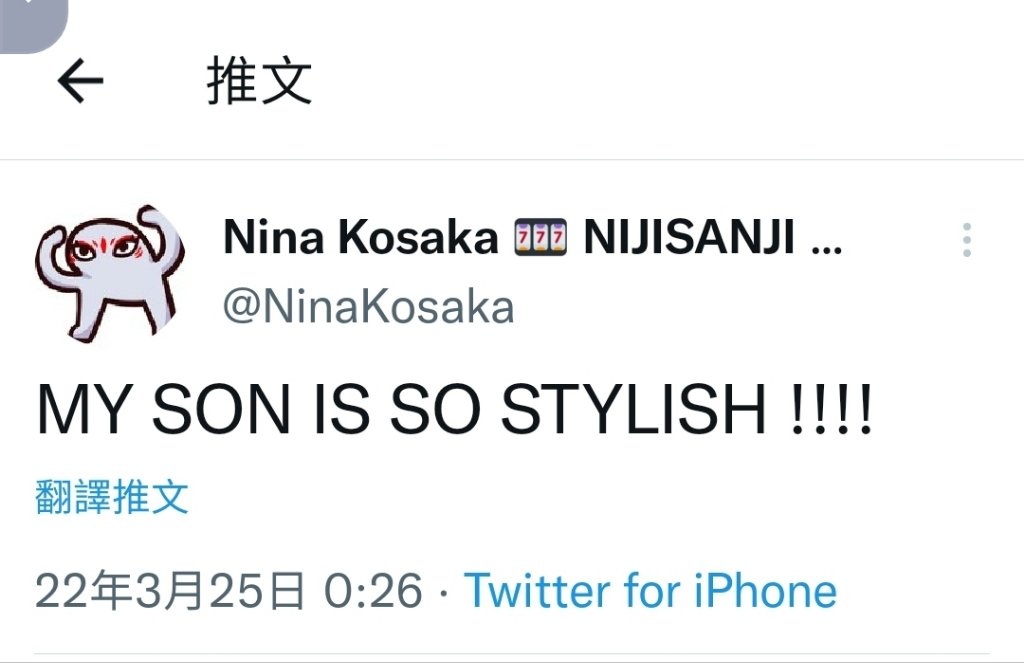This screenshot has width=1024, height=663.
Task: Click the @NinaKosaka handle
Action: click(368, 306)
